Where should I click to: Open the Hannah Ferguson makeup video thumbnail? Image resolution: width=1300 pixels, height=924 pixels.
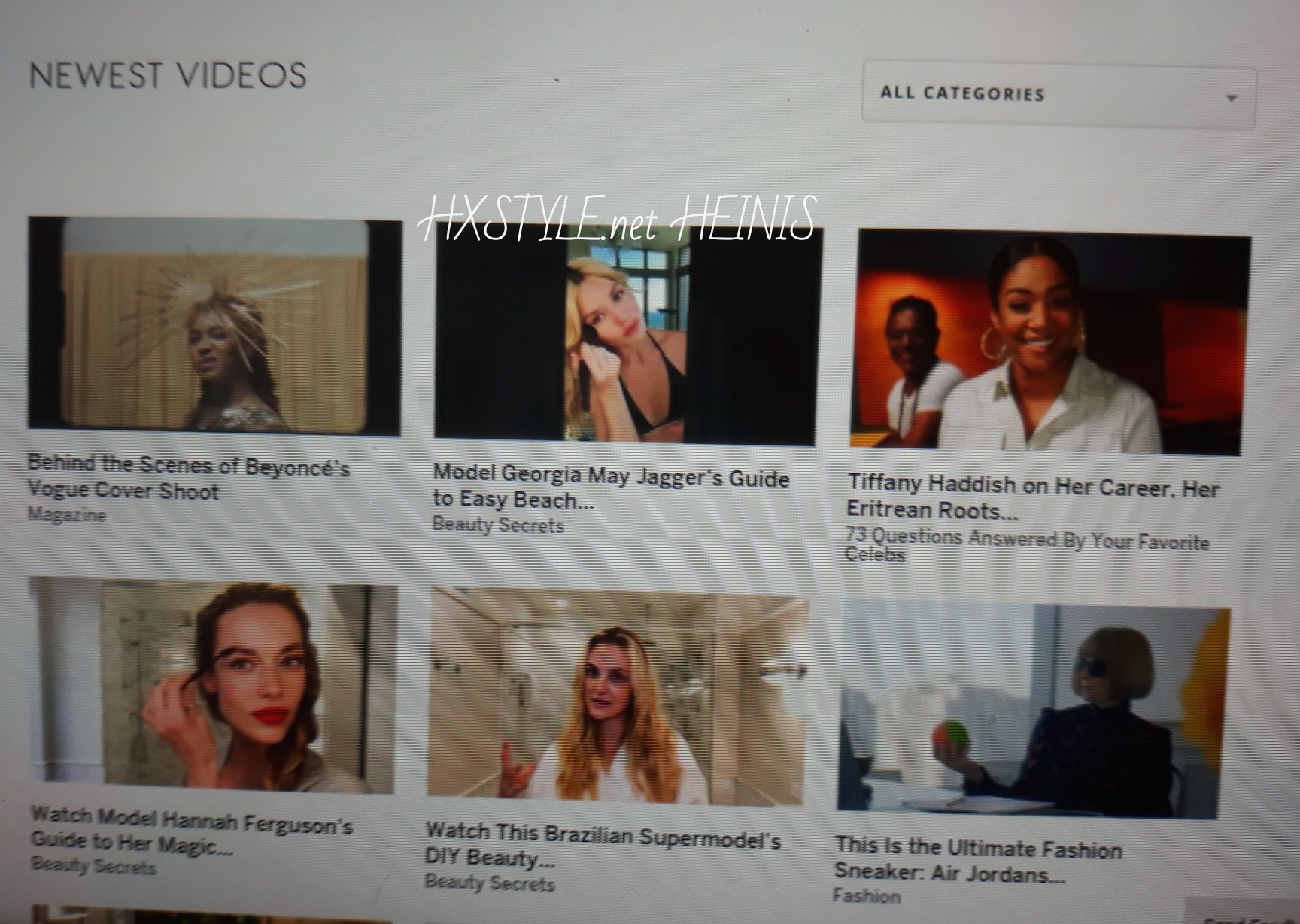click(213, 686)
